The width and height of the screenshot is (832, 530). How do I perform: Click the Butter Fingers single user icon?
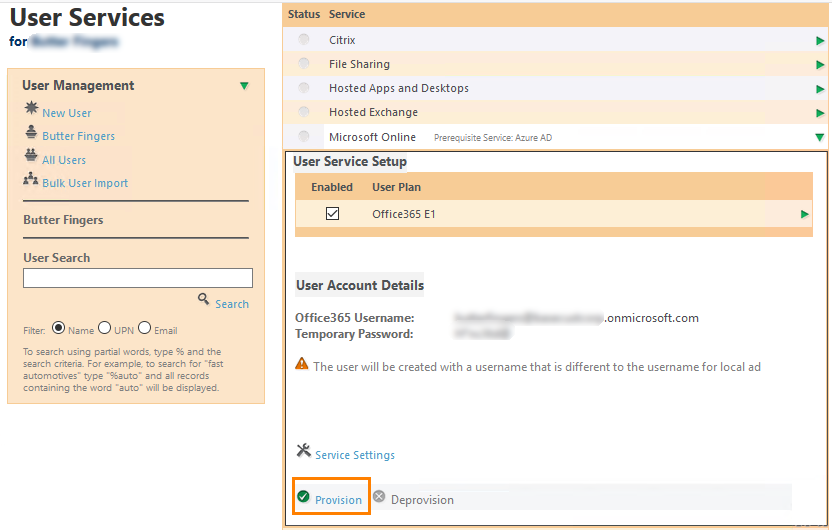tap(31, 132)
